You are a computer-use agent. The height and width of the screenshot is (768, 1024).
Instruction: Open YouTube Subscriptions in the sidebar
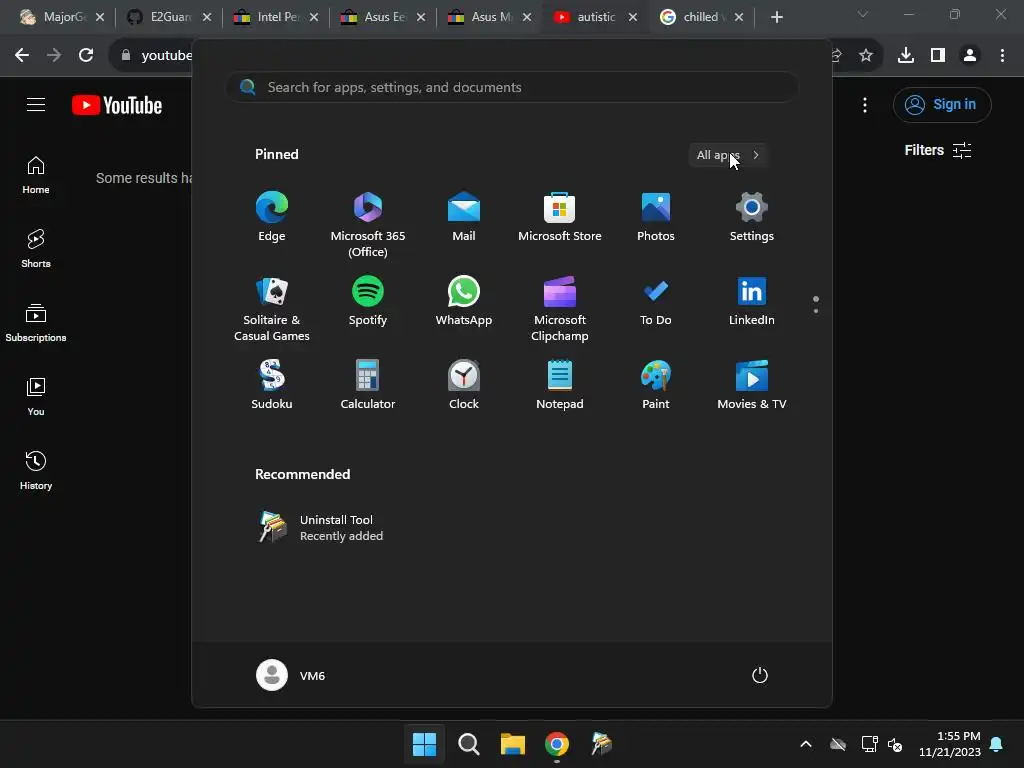point(36,323)
